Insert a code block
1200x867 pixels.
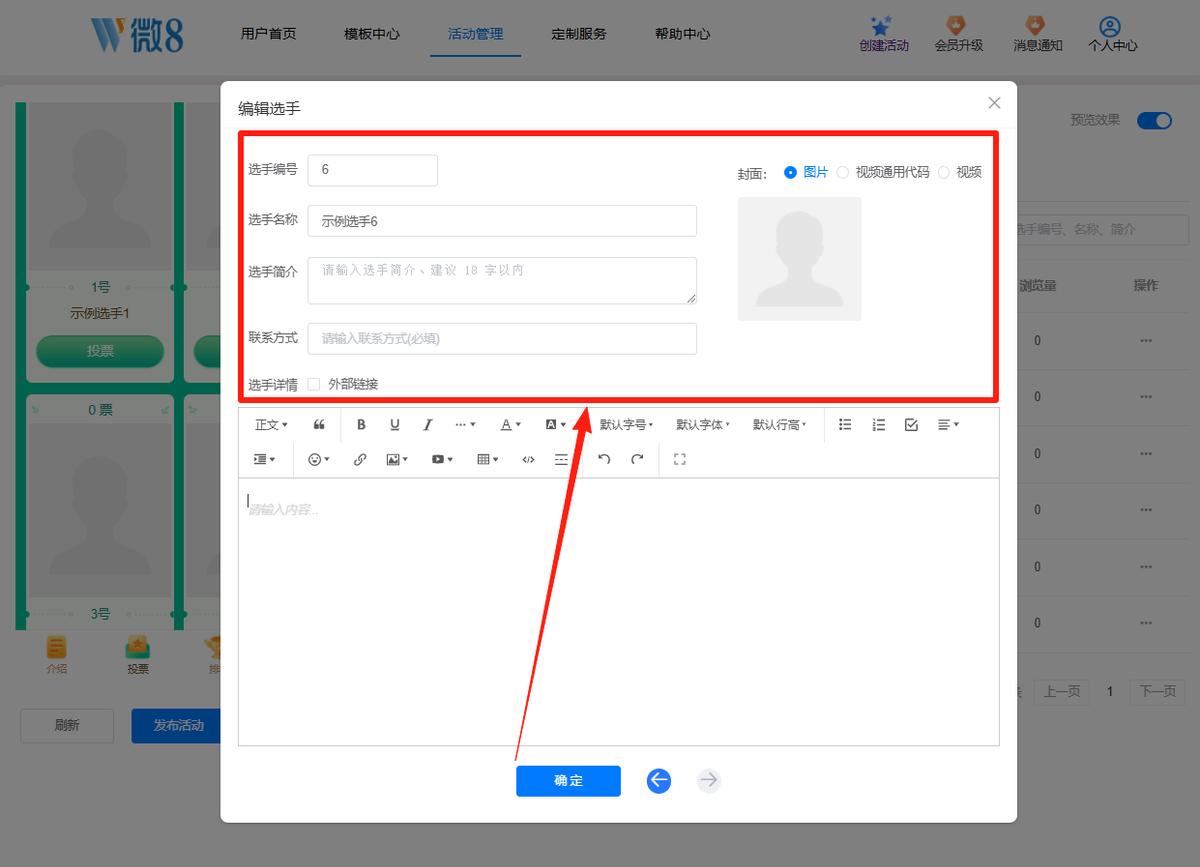tap(528, 459)
